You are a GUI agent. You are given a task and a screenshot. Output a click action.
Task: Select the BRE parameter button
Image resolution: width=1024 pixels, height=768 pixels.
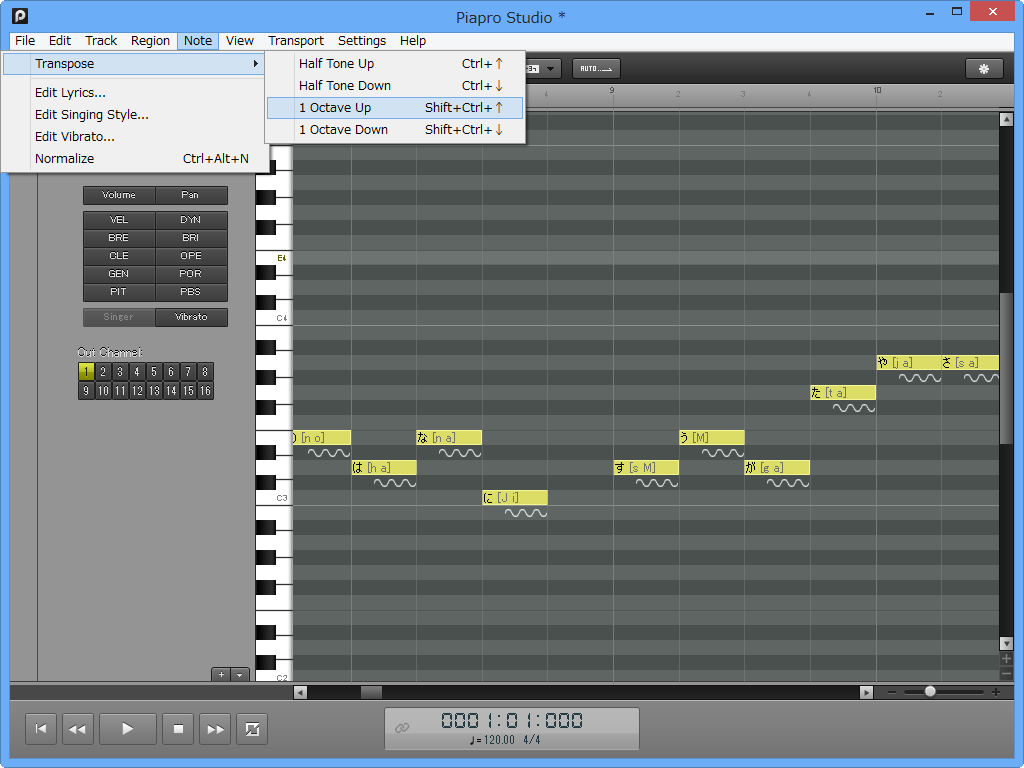click(119, 238)
